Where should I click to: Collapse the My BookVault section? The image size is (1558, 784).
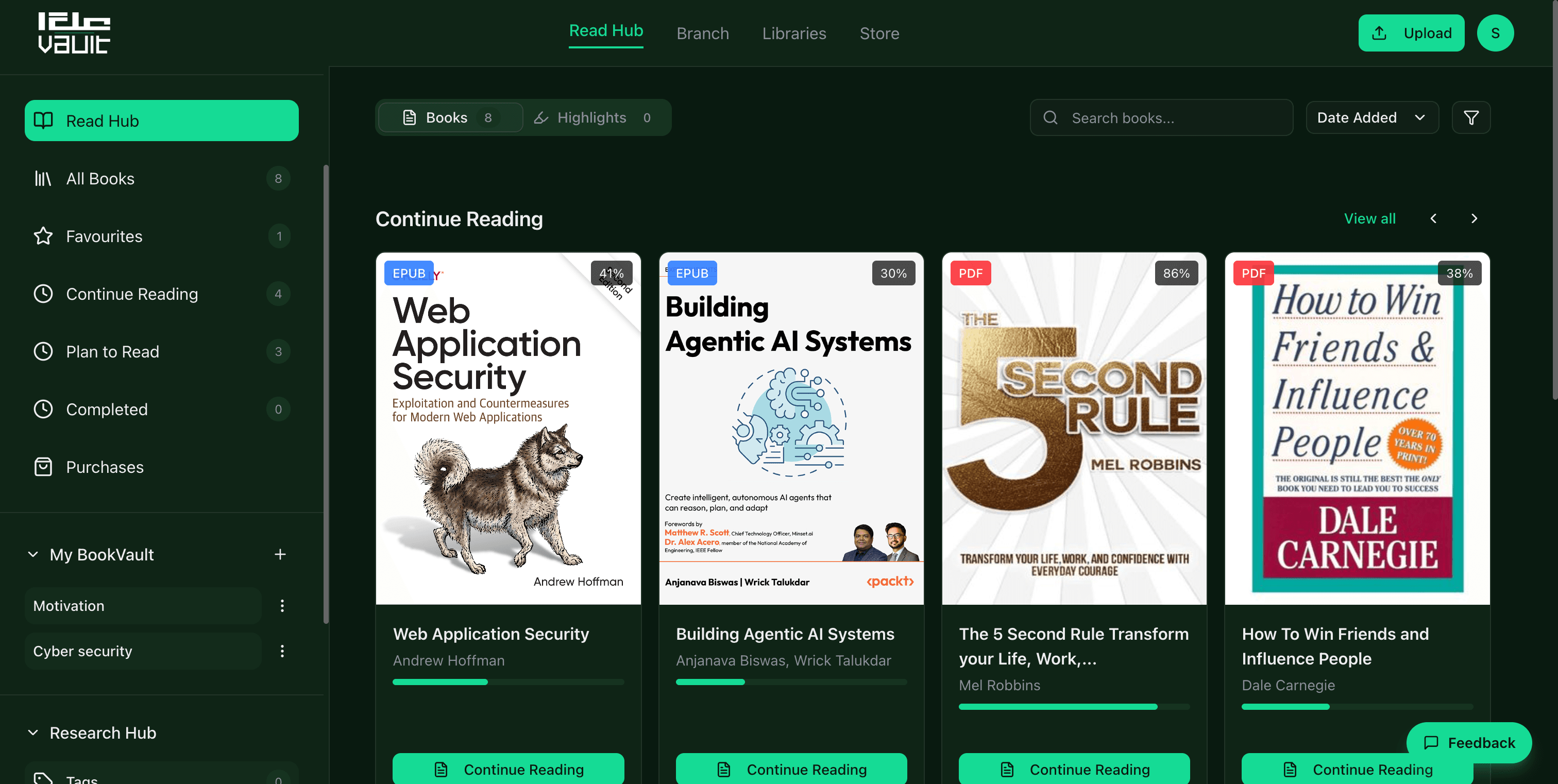click(33, 554)
